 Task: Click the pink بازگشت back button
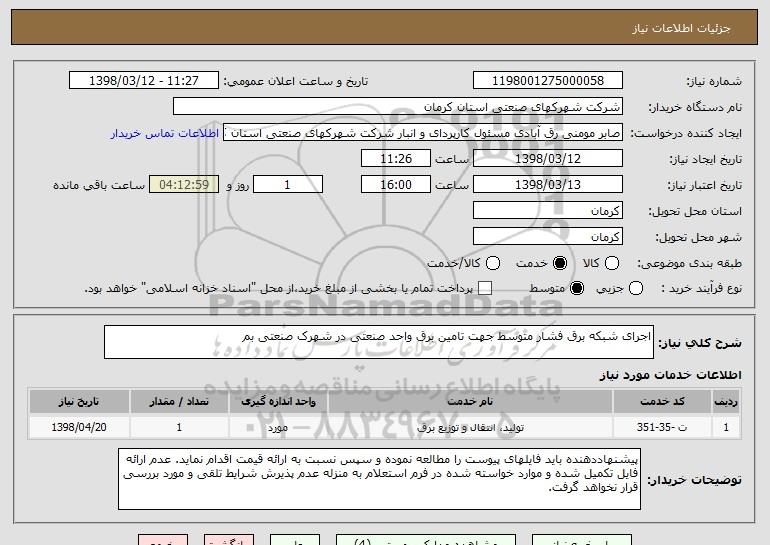pyautogui.click(x=229, y=540)
